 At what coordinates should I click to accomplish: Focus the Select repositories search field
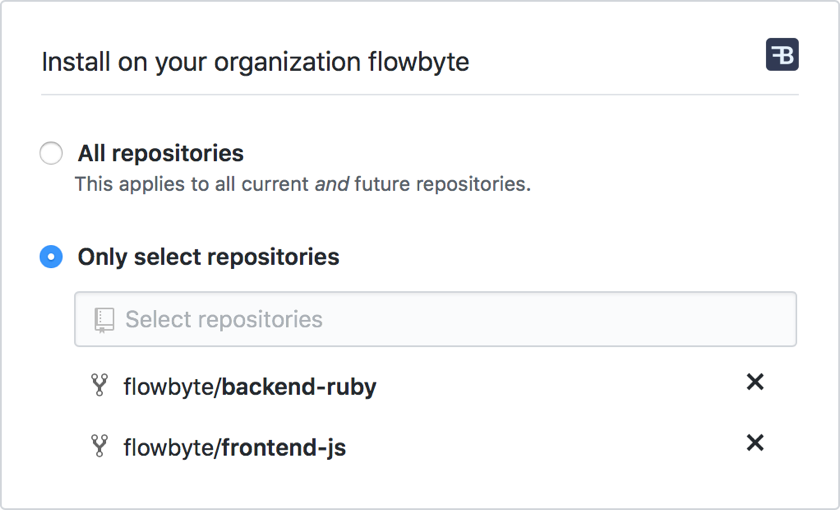coord(450,319)
